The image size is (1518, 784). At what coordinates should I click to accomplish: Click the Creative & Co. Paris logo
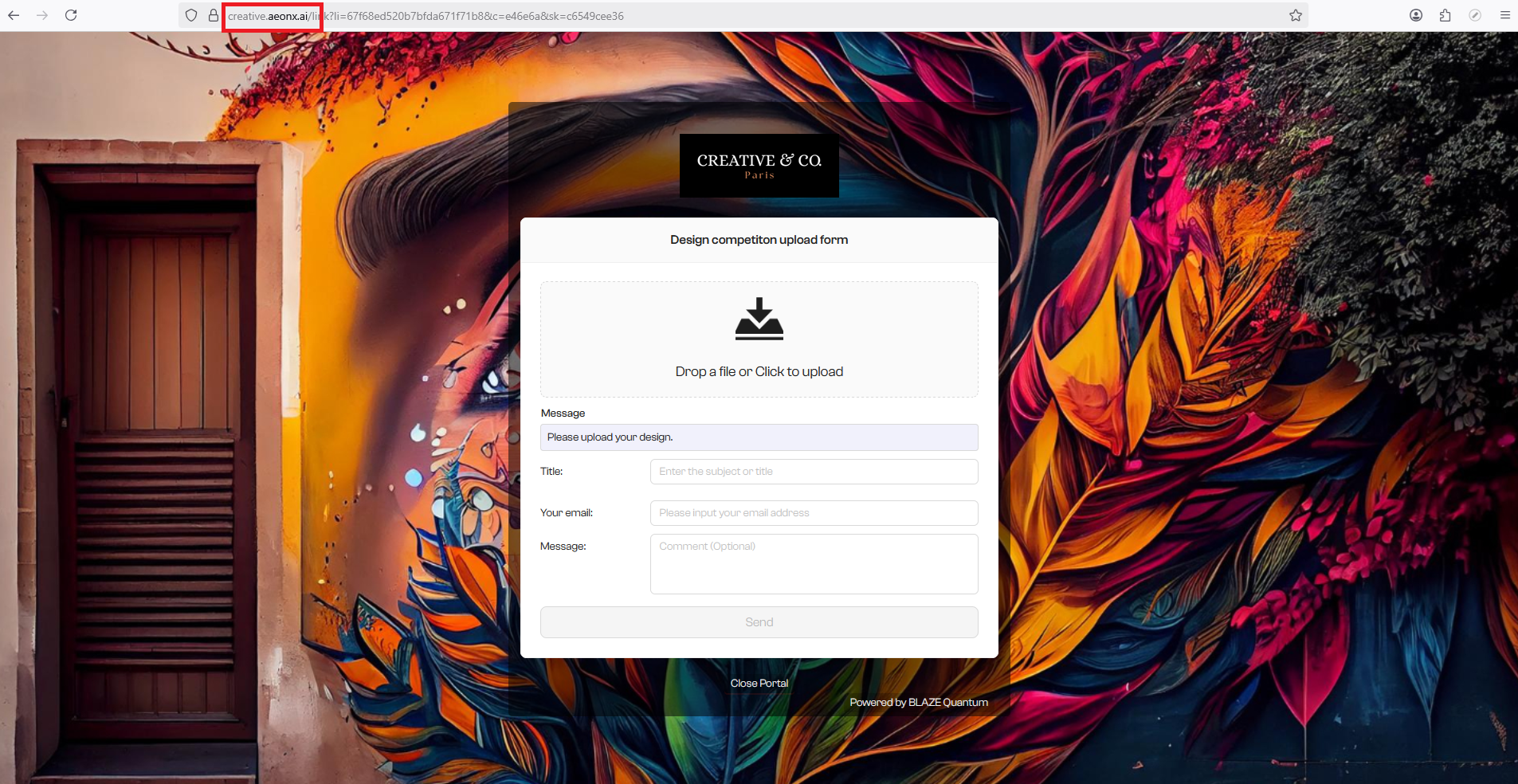[x=759, y=166]
